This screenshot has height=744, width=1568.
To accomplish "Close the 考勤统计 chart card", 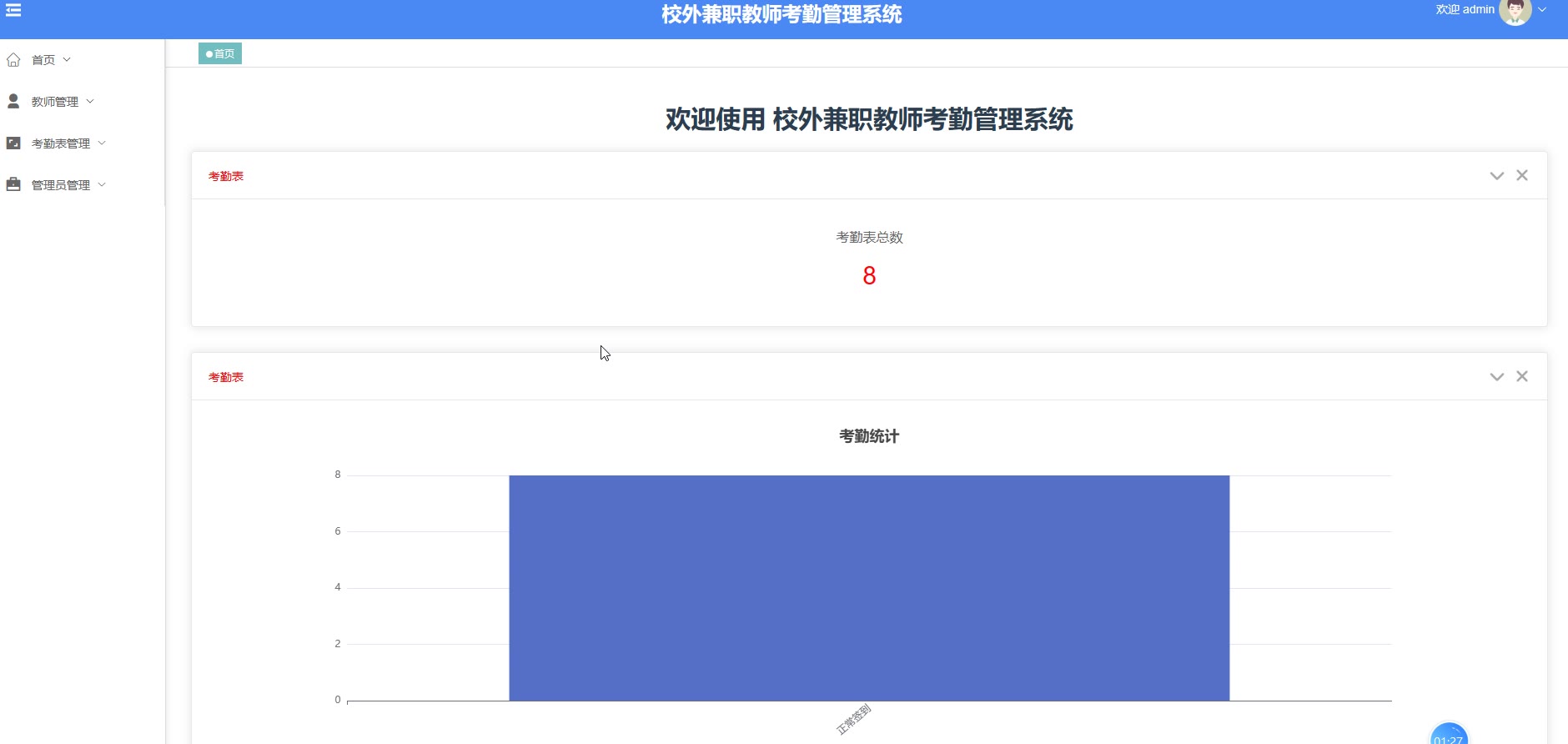I will [x=1522, y=376].
